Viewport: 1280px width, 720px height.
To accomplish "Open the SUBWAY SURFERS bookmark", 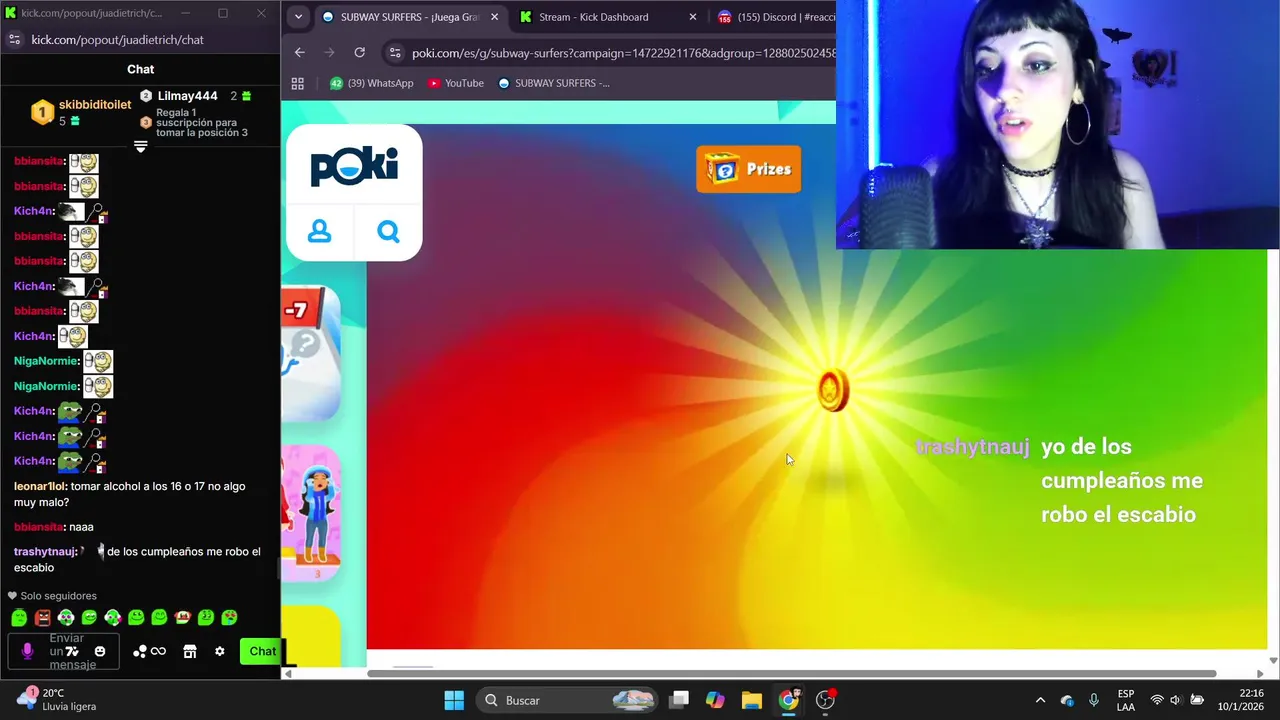I will click(x=554, y=83).
